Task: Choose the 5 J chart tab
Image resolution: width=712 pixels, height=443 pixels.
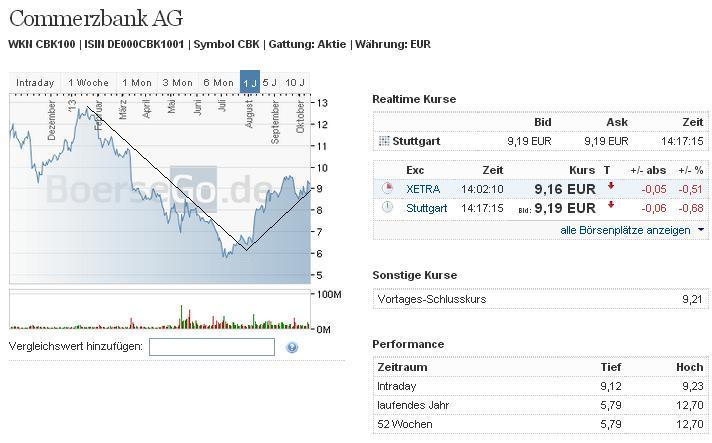Action: pos(270,82)
